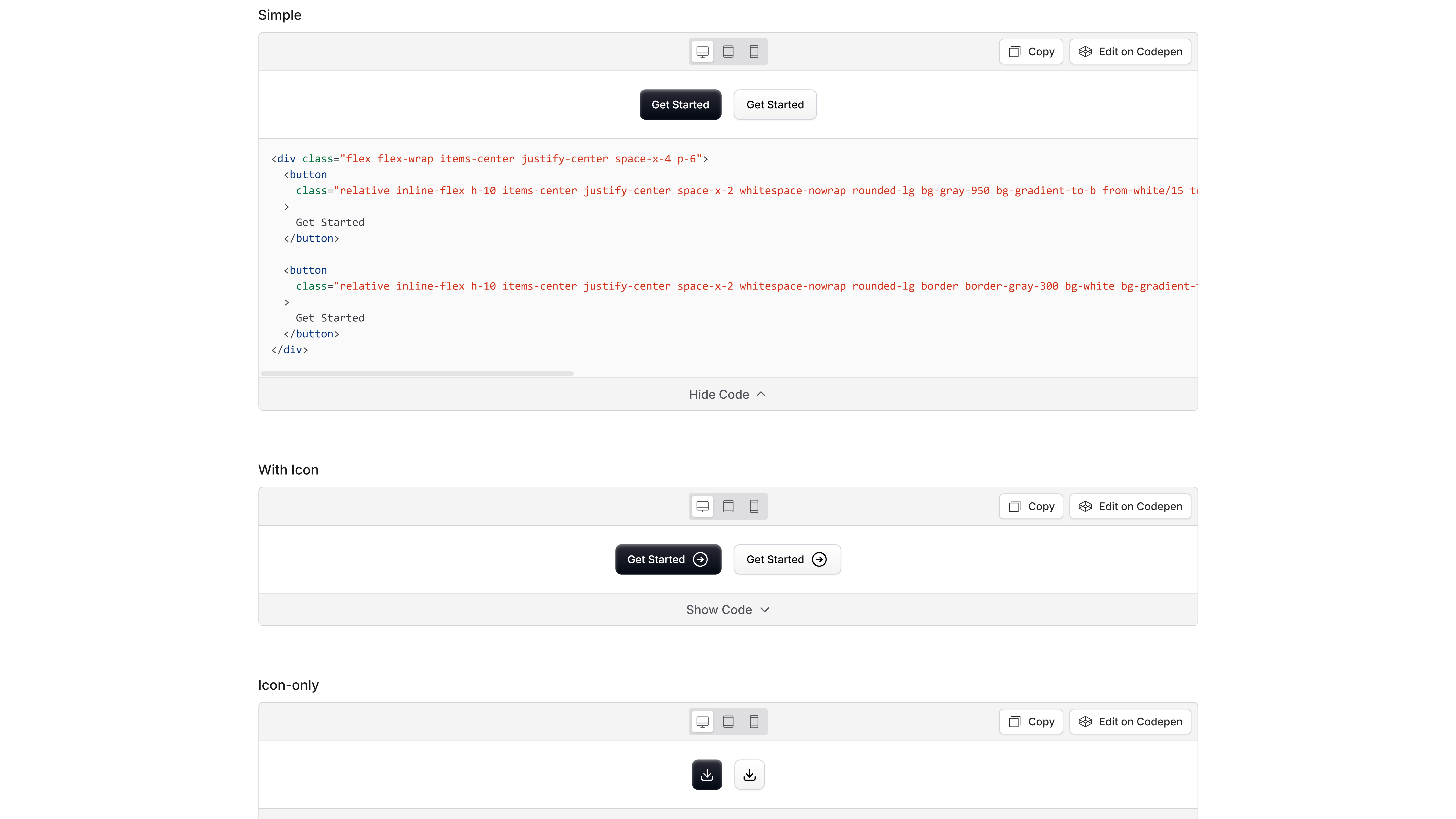The height and width of the screenshot is (819, 1456).
Task: Select tablet preview in Simple section
Action: (x=729, y=51)
